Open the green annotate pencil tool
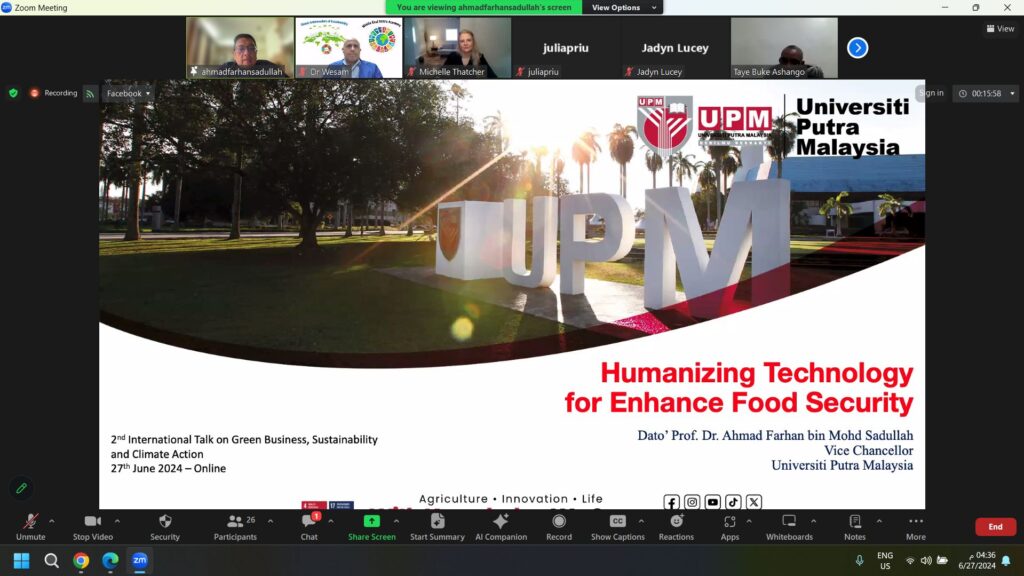Image resolution: width=1024 pixels, height=576 pixels. [22, 488]
